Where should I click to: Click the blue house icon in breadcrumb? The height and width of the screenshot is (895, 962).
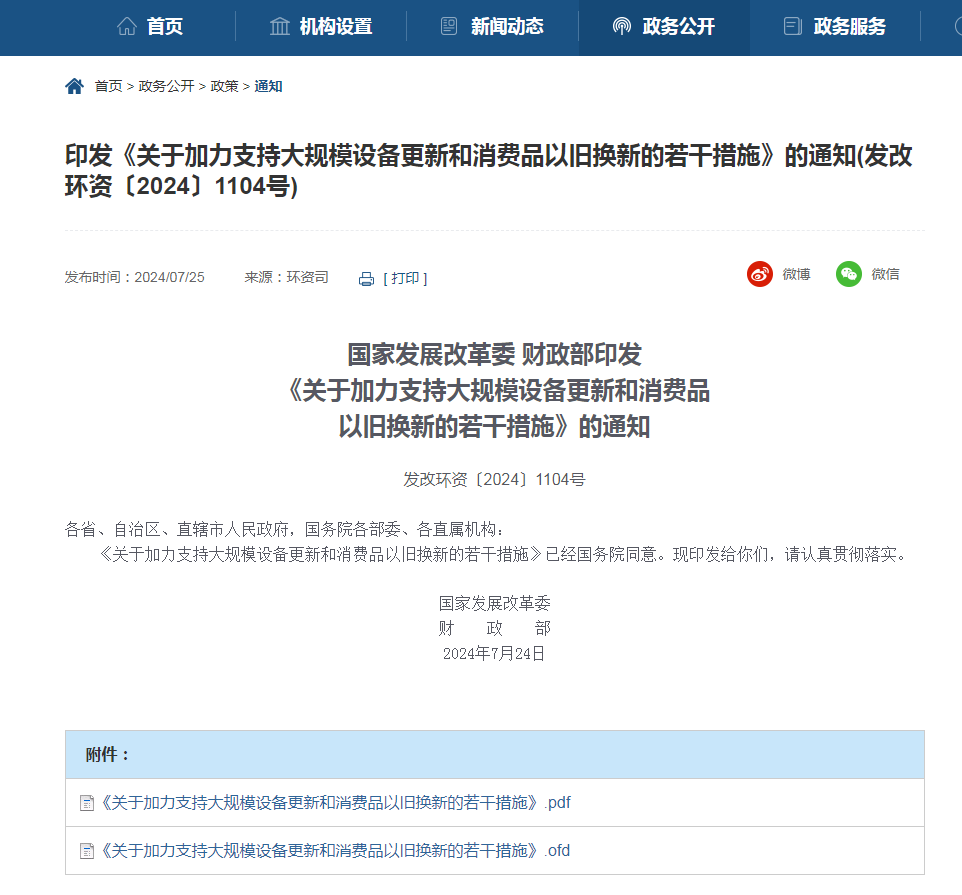[74, 86]
